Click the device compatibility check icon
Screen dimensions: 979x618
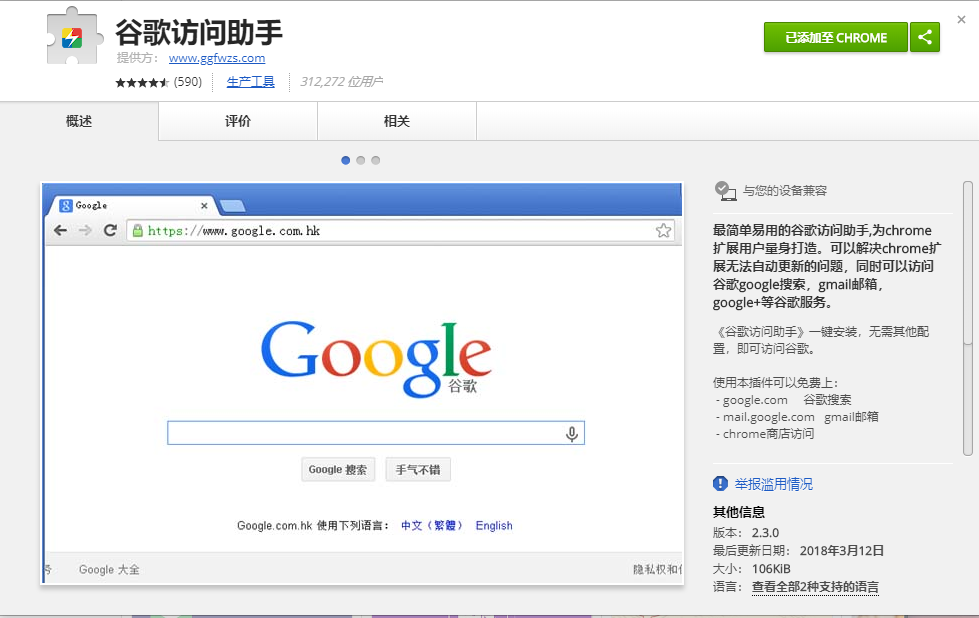click(725, 190)
